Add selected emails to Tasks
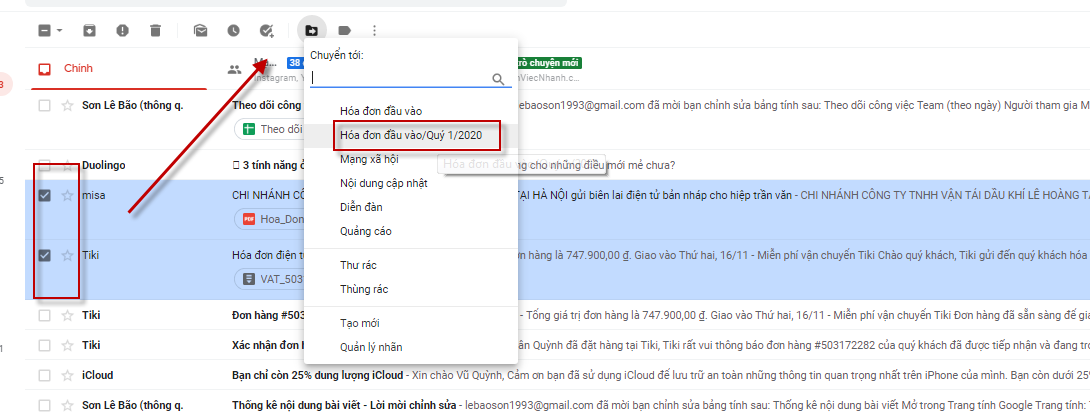The height and width of the screenshot is (417, 1090). pos(267,31)
